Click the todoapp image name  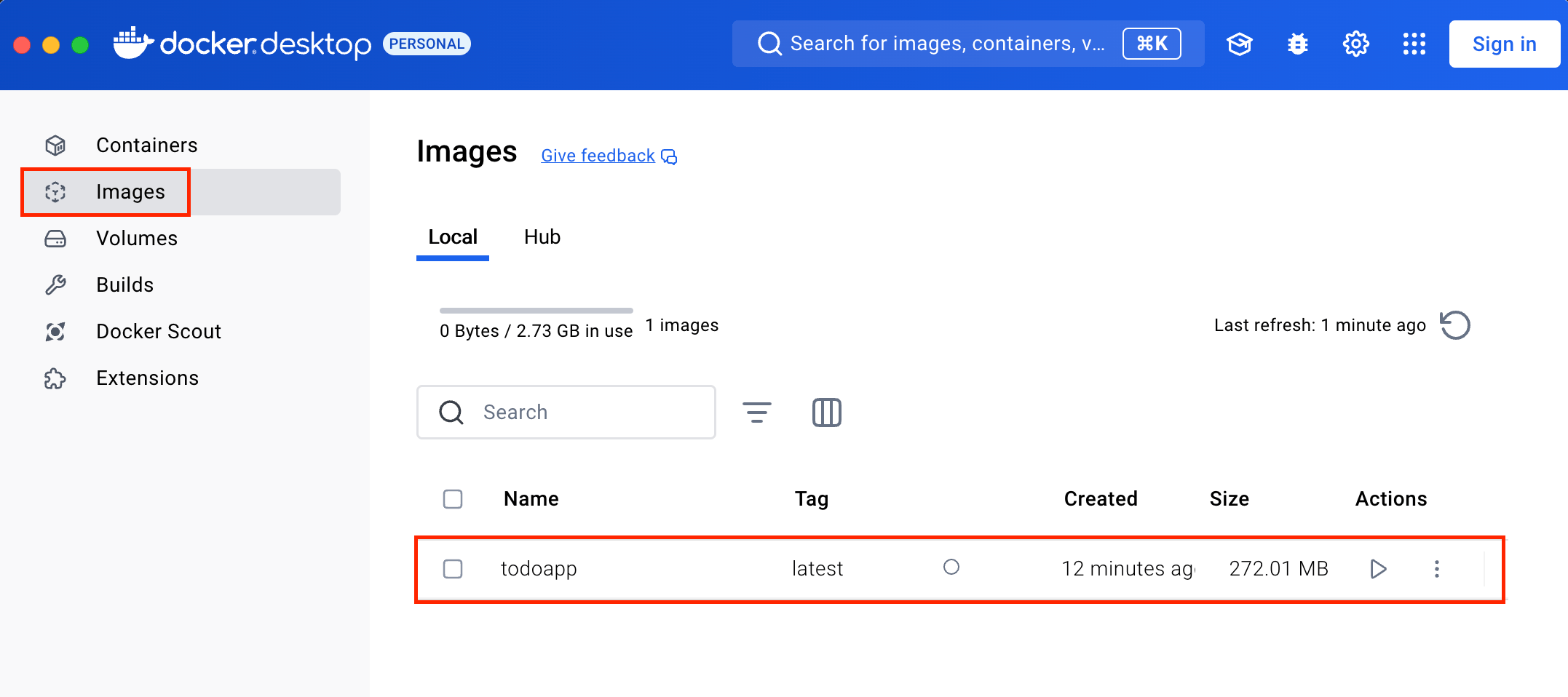(x=539, y=569)
